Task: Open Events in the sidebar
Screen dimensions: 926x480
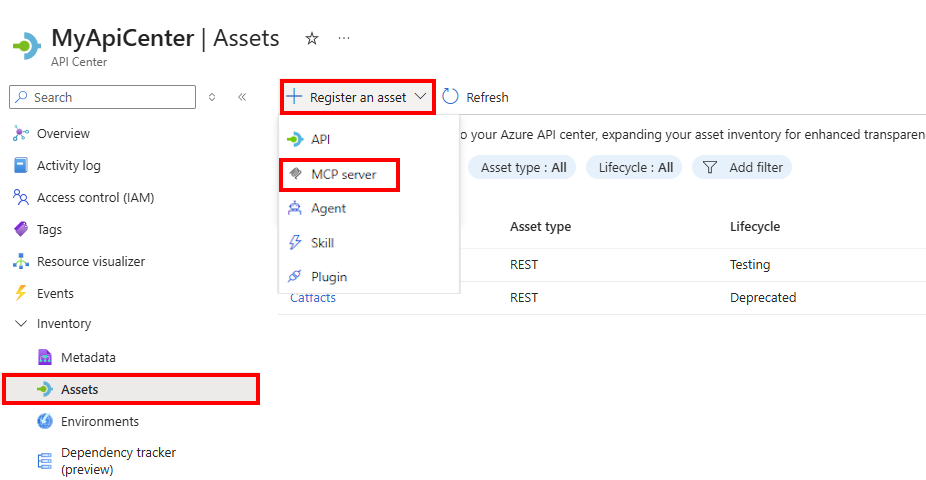Action: (55, 293)
